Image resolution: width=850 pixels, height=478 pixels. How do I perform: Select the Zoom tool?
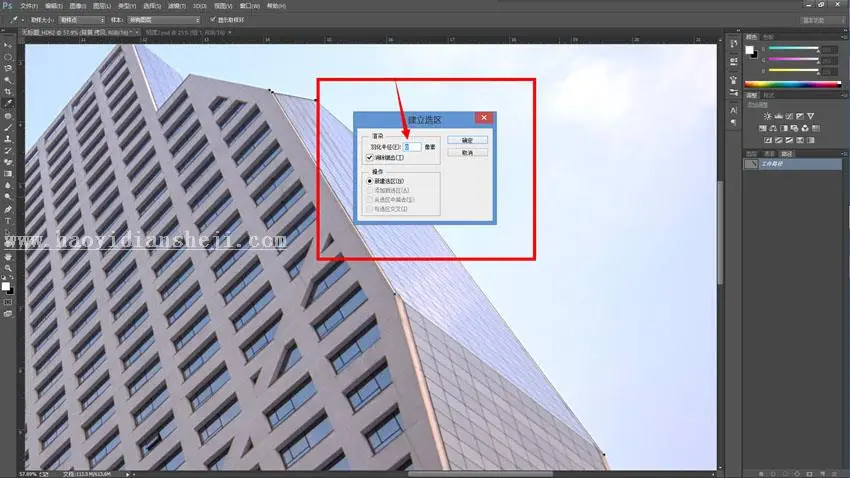pos(8,268)
